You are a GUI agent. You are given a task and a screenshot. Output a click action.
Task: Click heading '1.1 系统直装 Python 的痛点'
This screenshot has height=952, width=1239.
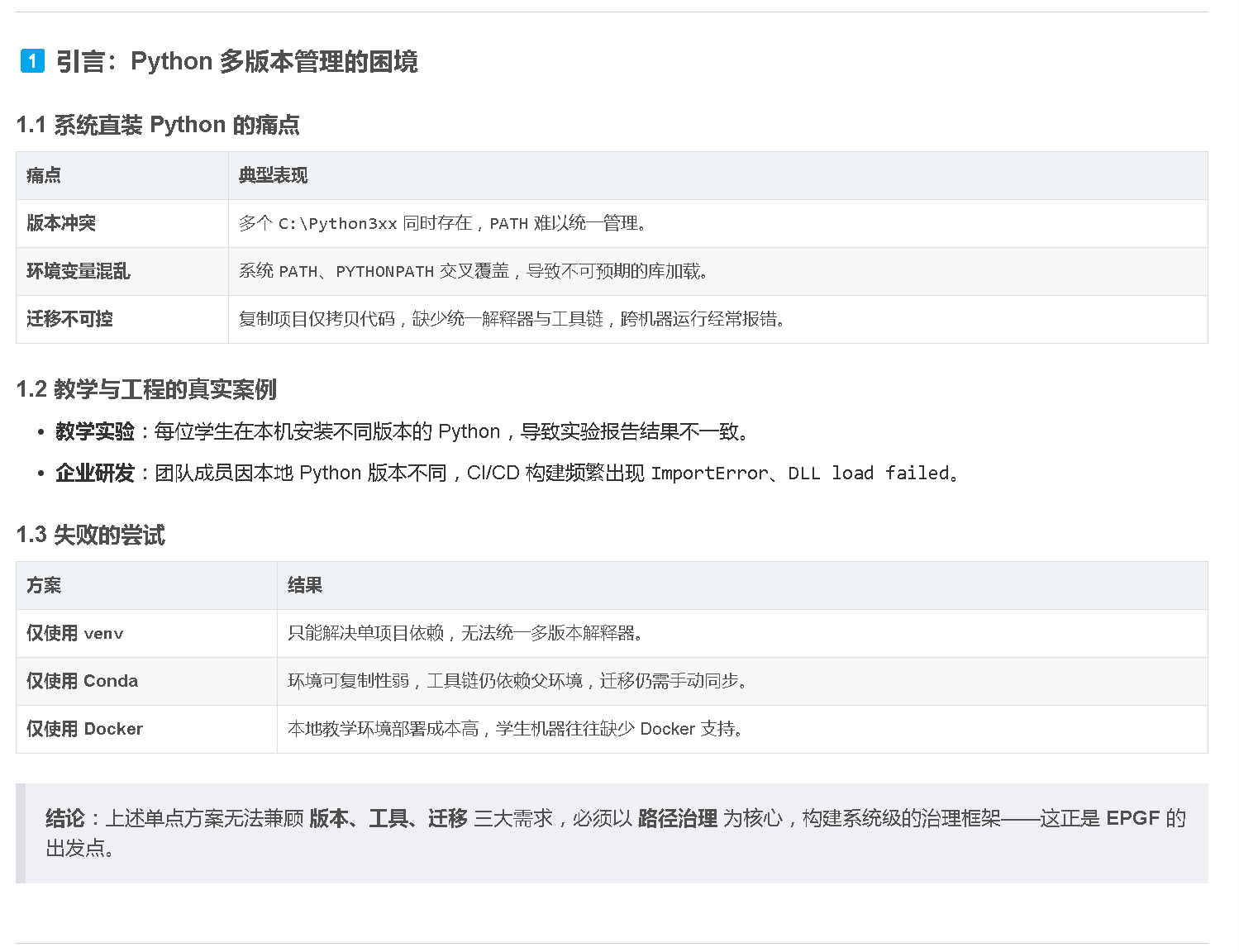[158, 125]
